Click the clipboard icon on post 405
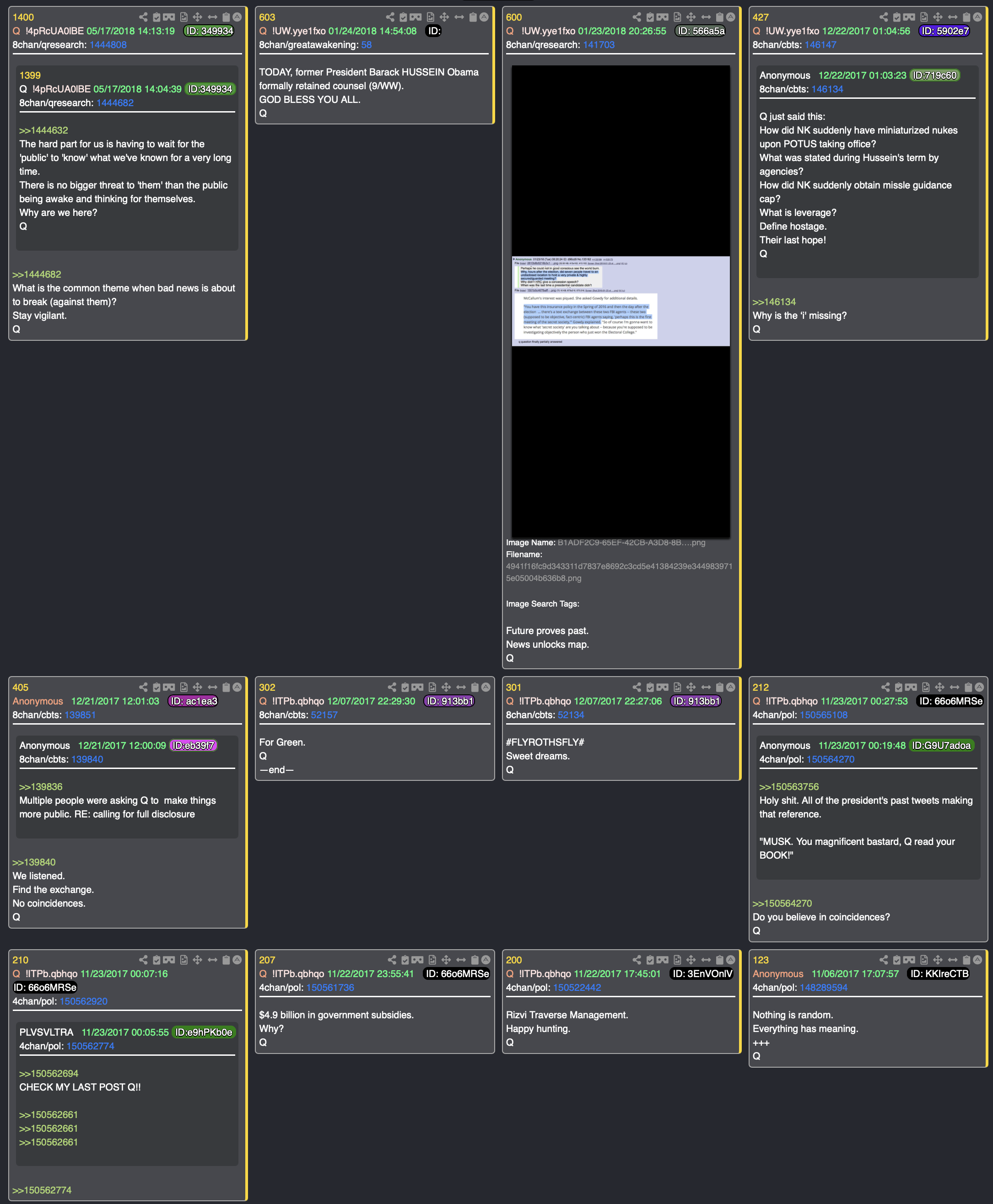993x1204 pixels. point(226,687)
